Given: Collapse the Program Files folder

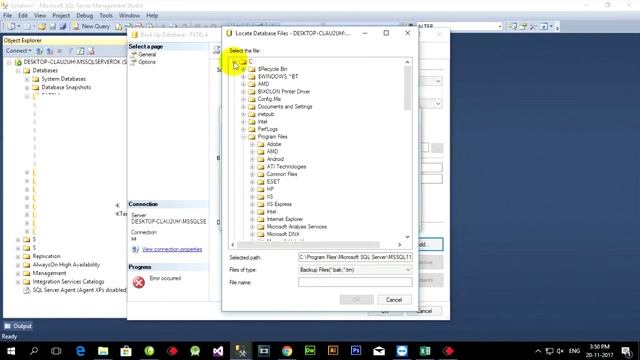Looking at the screenshot, I should (243, 137).
